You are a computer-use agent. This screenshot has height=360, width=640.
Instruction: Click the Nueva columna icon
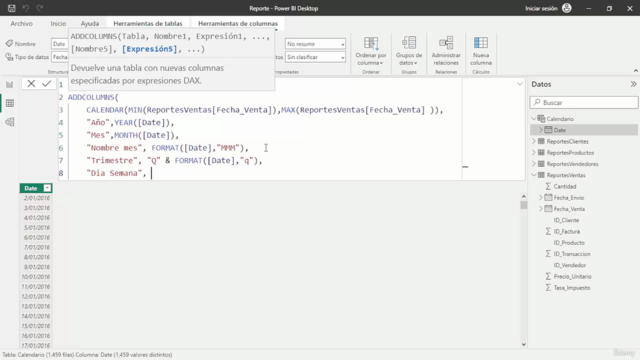pyautogui.click(x=481, y=43)
